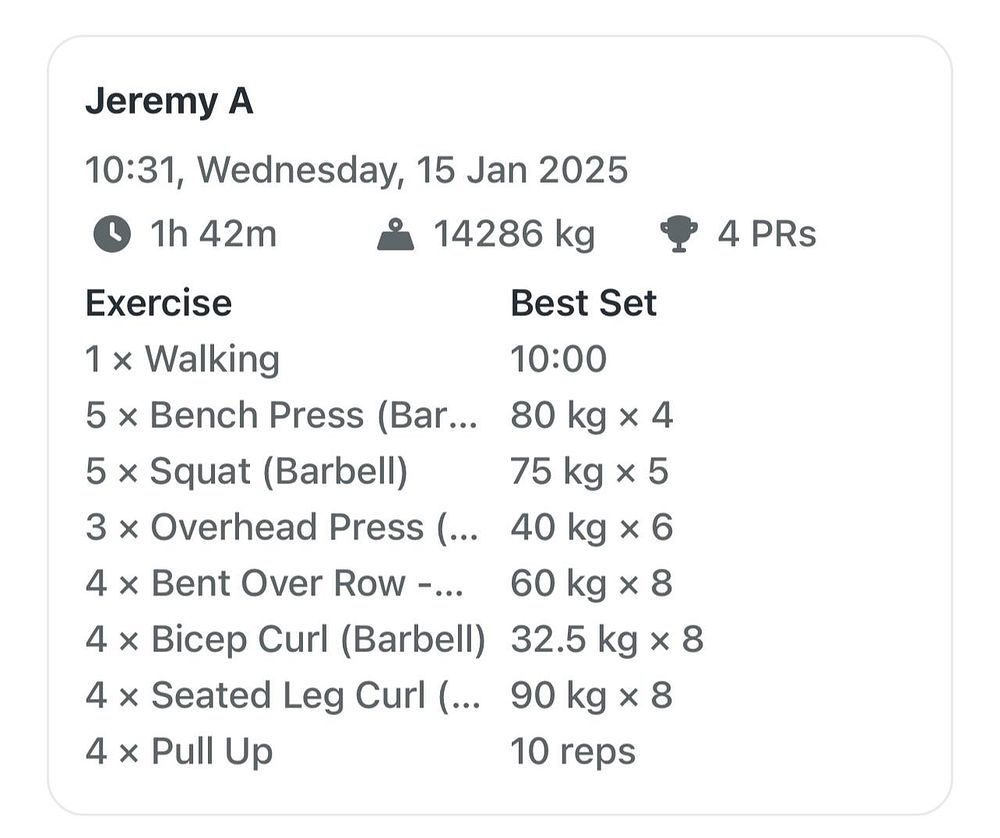1000x838 pixels.
Task: Click the clock duration icon
Action: tap(111, 235)
